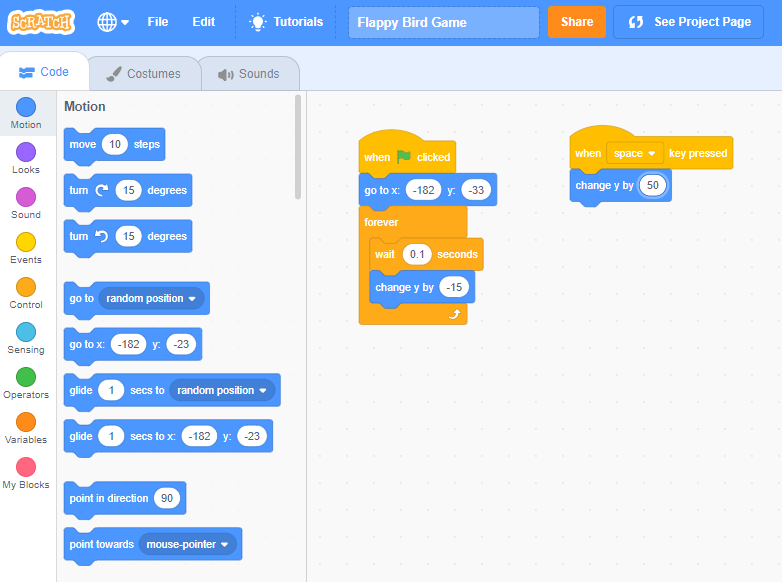This screenshot has height=582, width=782.
Task: Open the Edit menu
Action: click(203, 22)
